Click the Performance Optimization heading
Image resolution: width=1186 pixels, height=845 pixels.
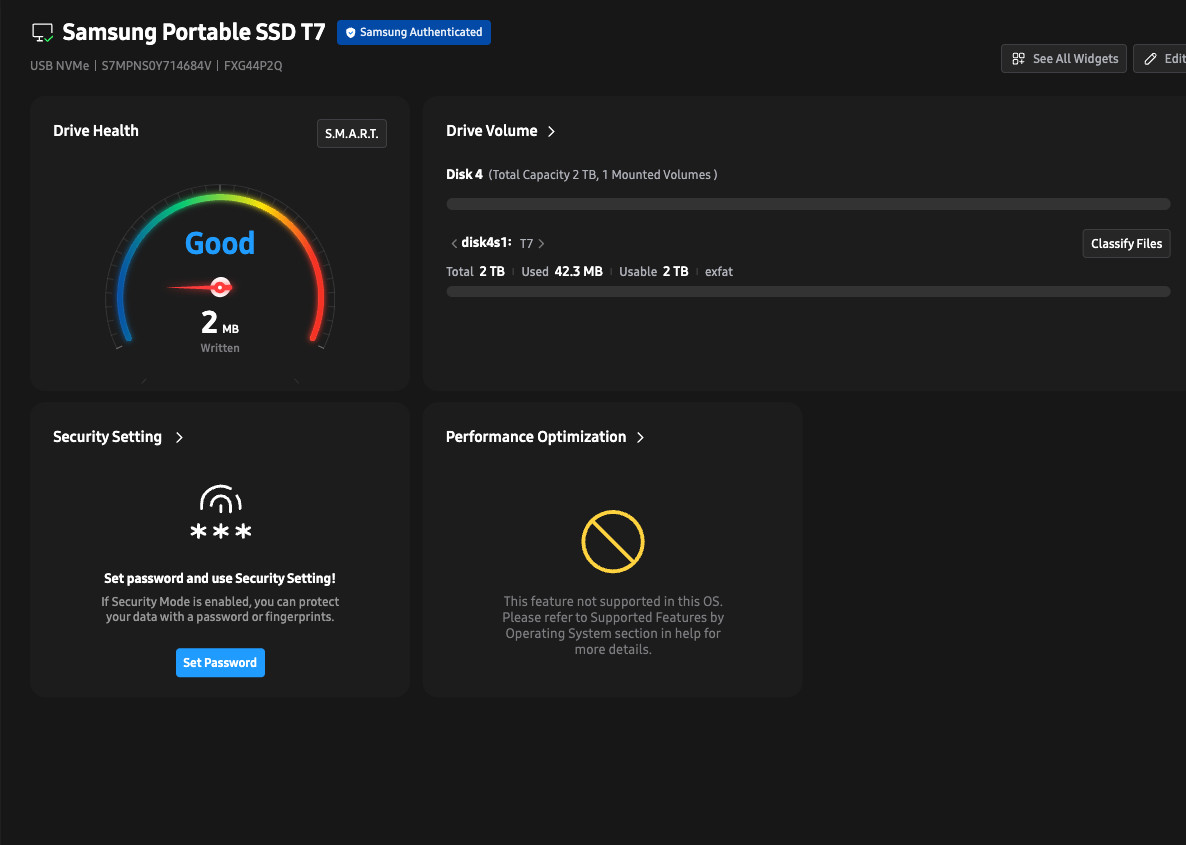(x=536, y=436)
